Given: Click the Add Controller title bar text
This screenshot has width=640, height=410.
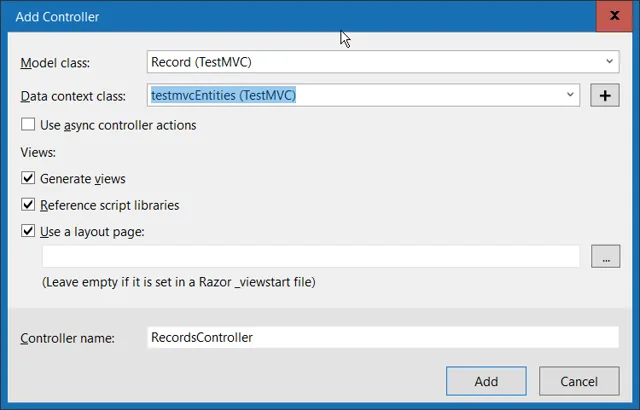Looking at the screenshot, I should pyautogui.click(x=57, y=17).
